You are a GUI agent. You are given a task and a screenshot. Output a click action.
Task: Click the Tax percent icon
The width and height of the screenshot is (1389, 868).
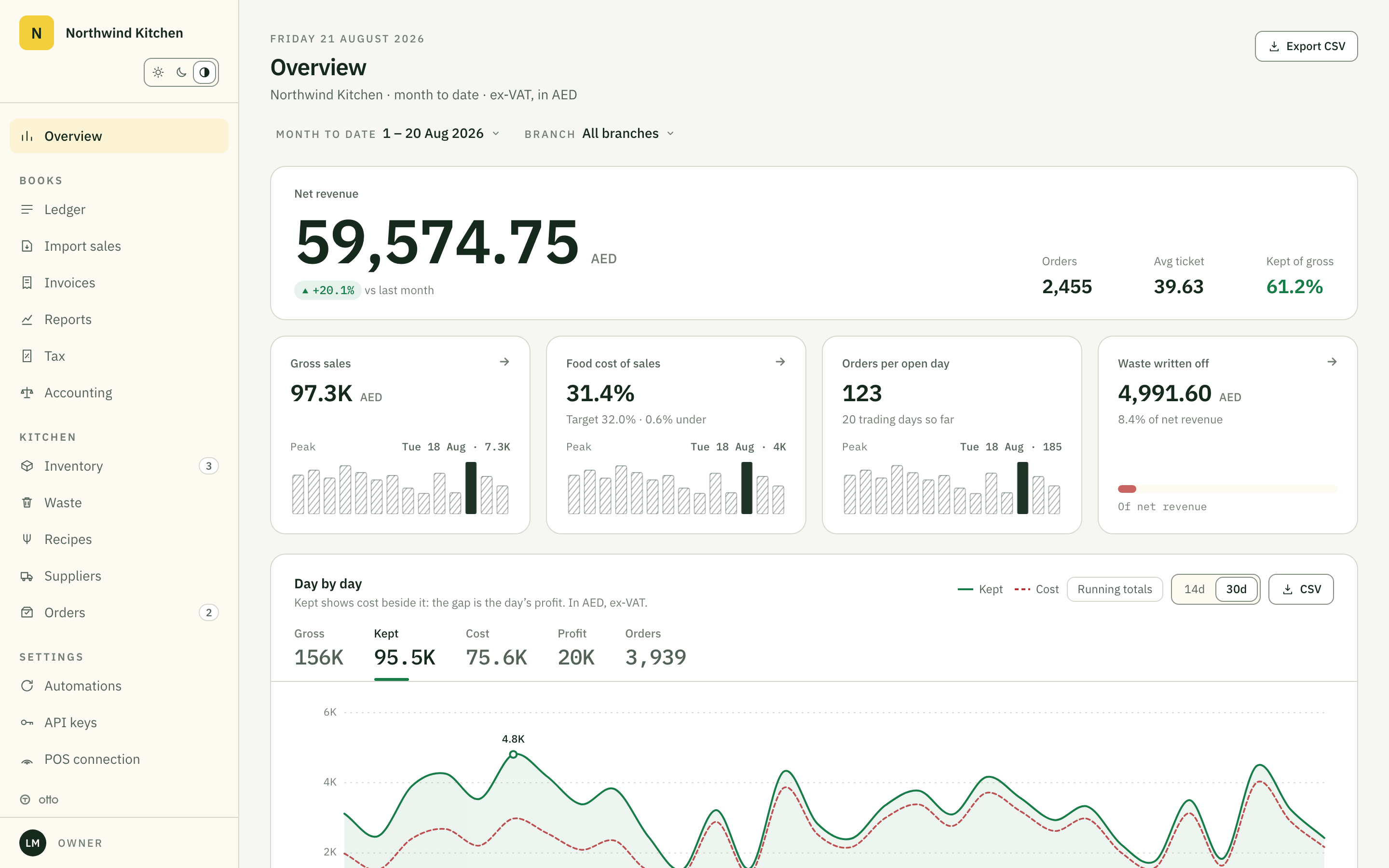[x=27, y=356]
